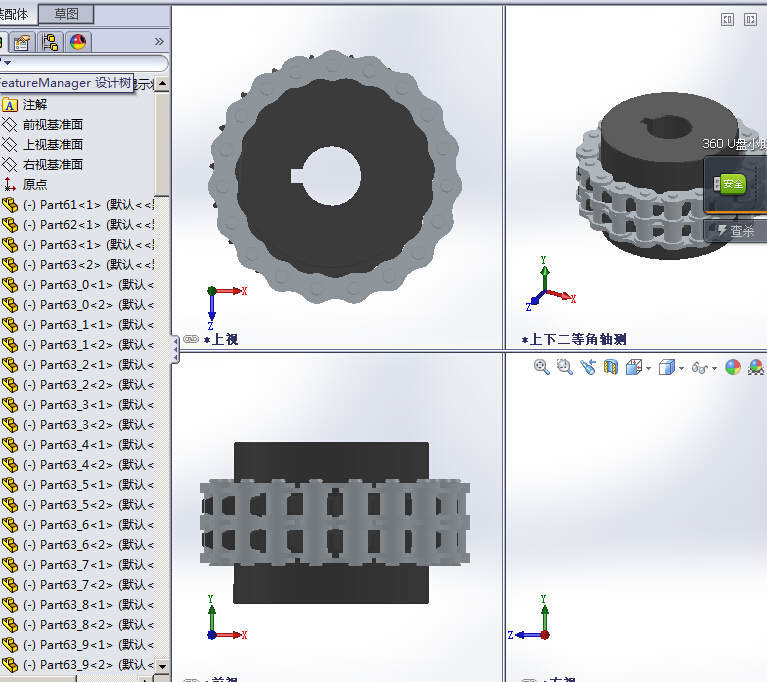Open the Hide/Show Items dropdown arrow
Screen dimensions: 767x682
(715, 368)
